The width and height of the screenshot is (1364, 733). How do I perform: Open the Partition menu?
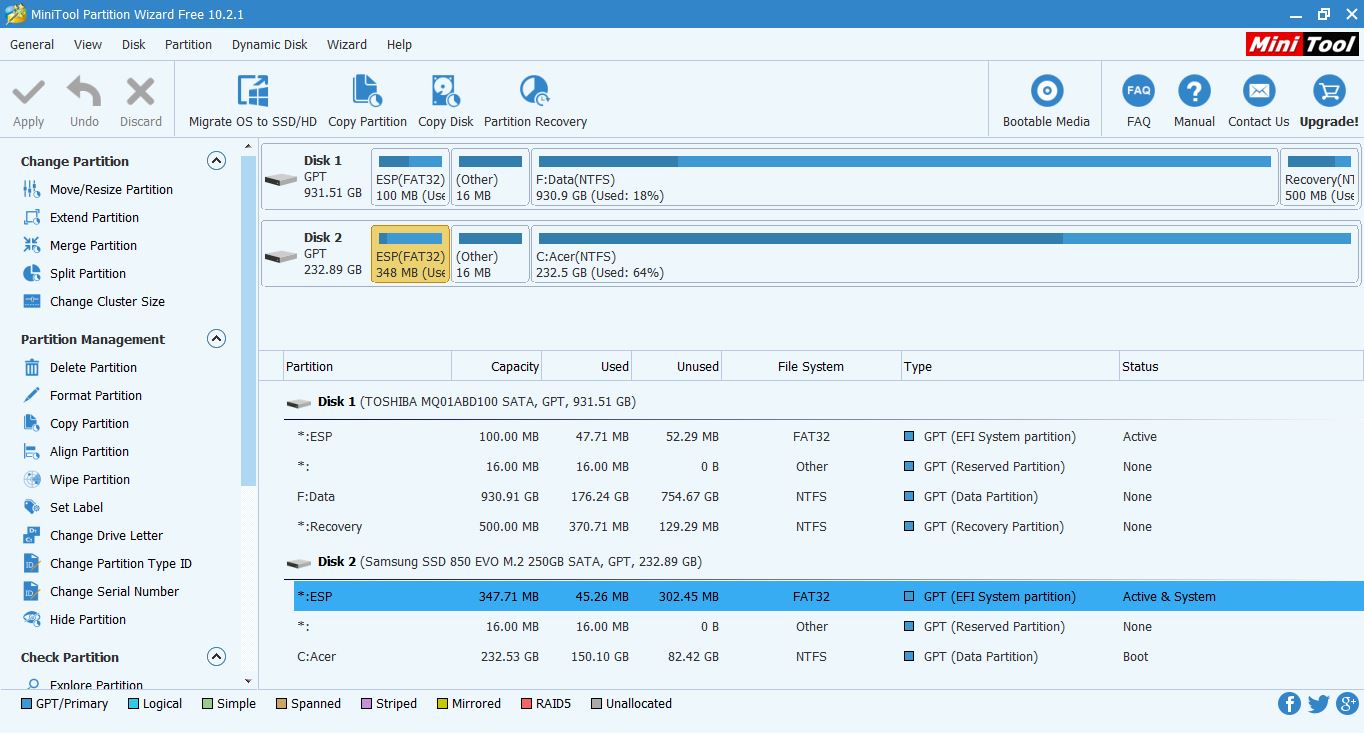click(x=188, y=44)
